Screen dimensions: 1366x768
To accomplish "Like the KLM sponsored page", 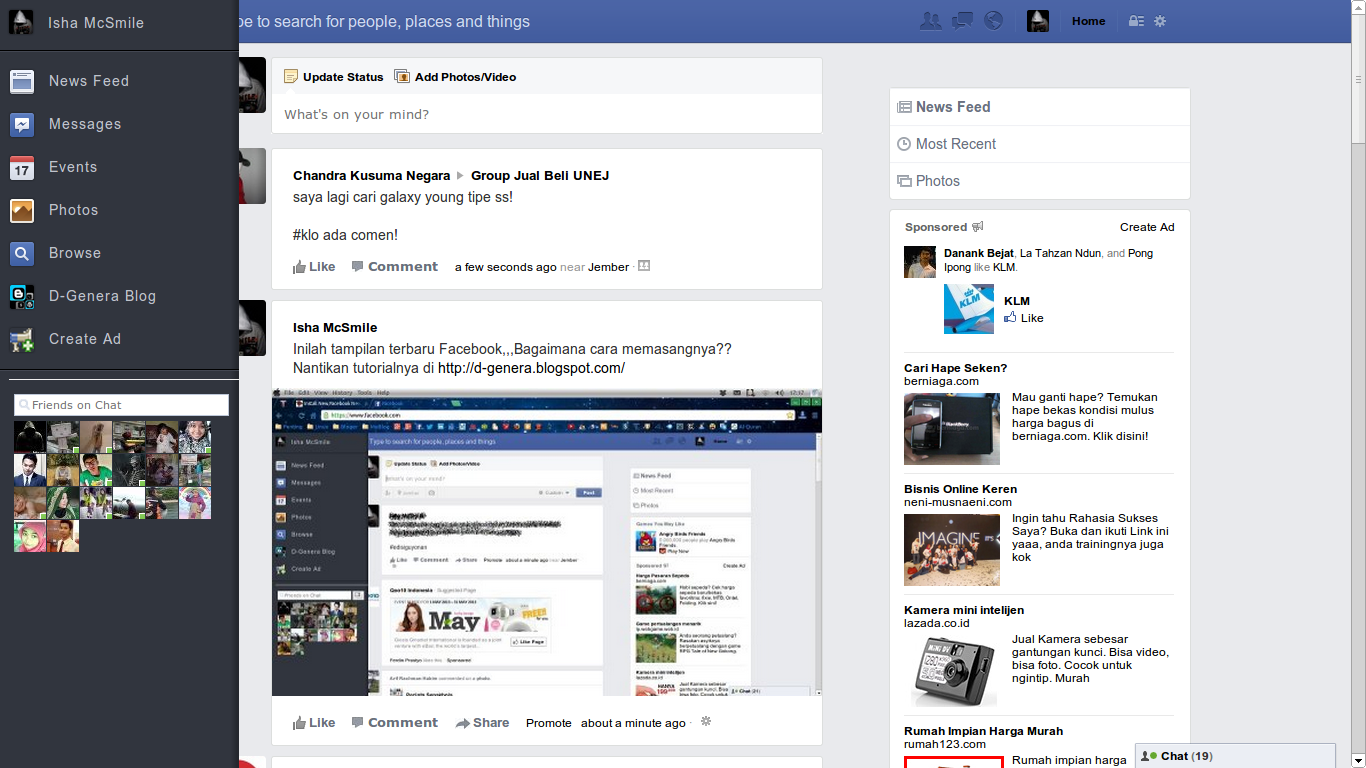I will pos(1025,318).
